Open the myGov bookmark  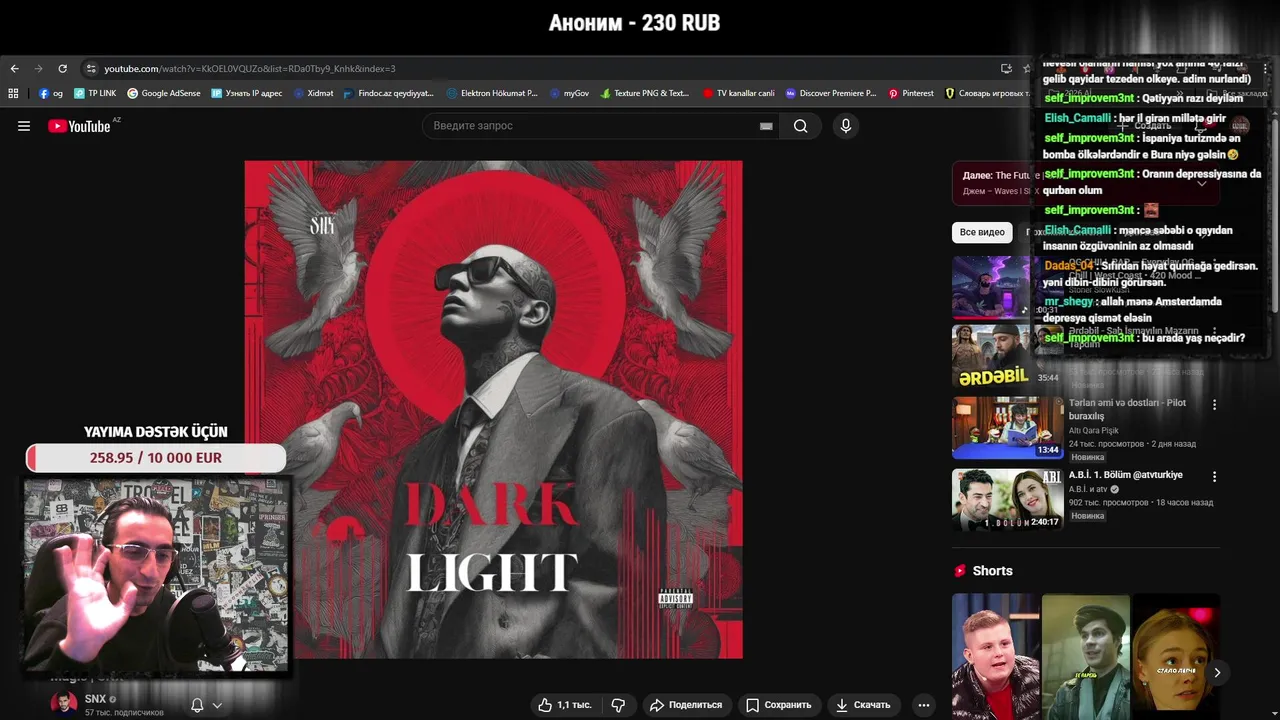570,93
